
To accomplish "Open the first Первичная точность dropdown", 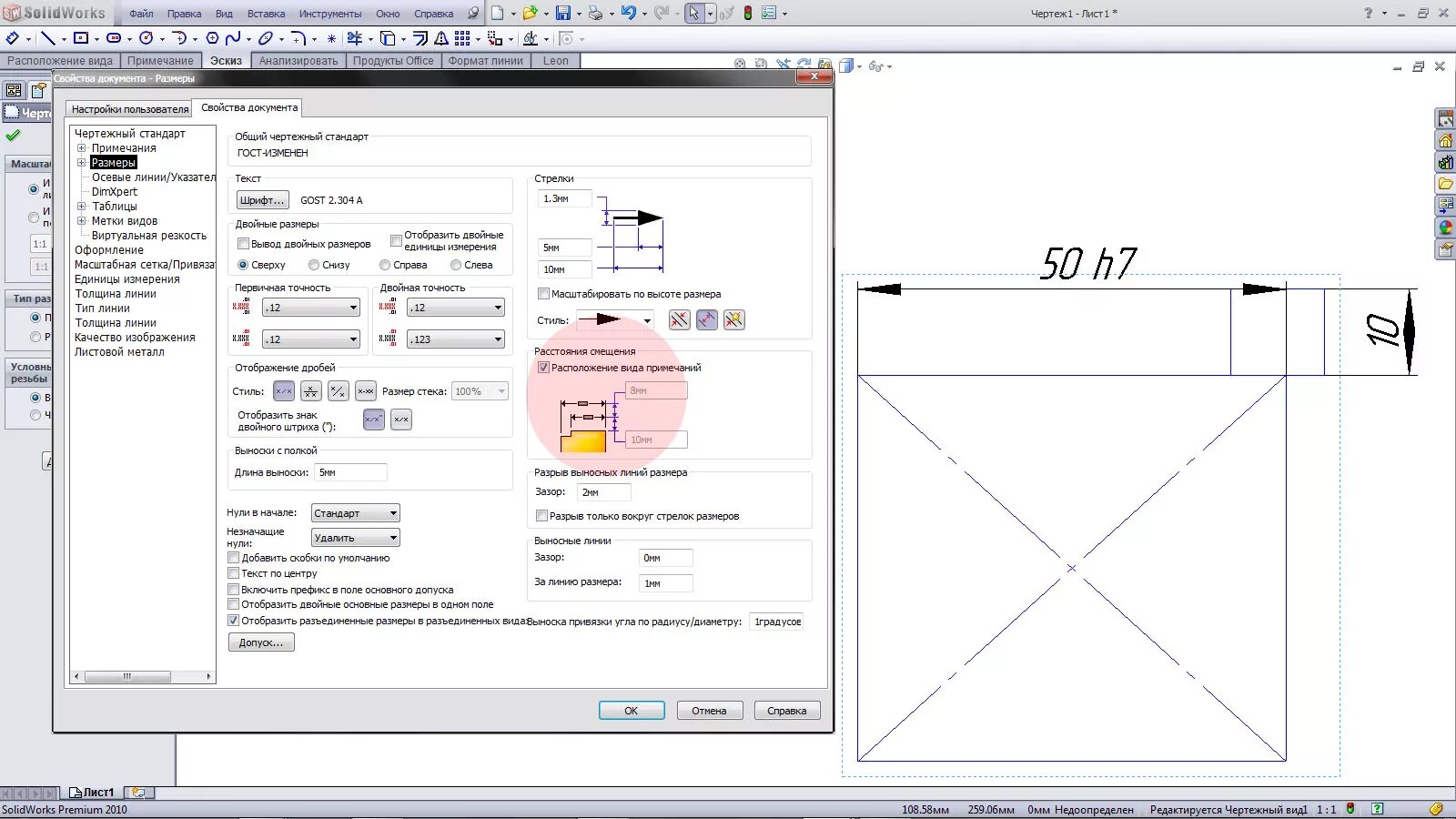I will [311, 308].
